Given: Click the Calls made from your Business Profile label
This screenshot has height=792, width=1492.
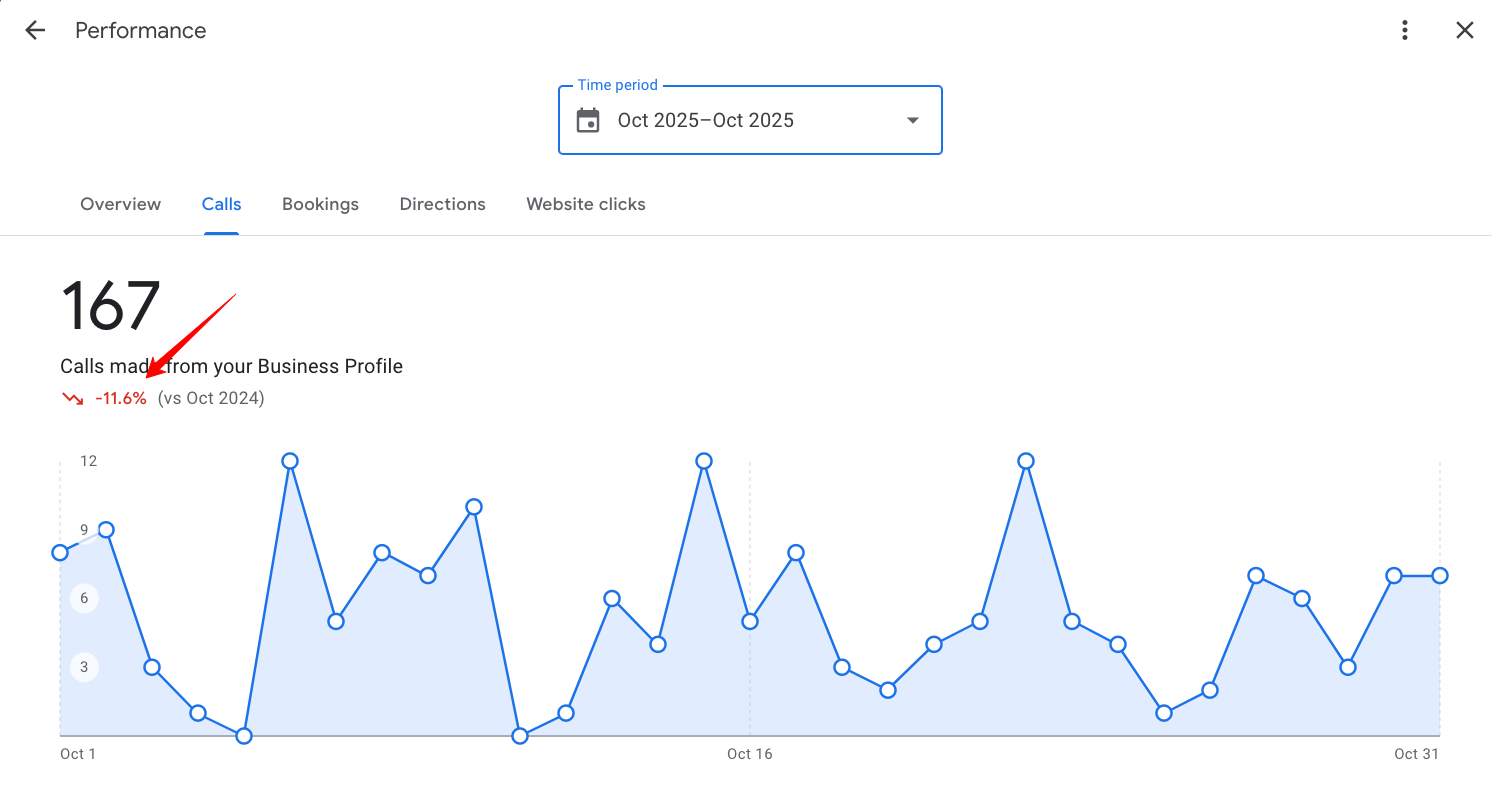Looking at the screenshot, I should 231,366.
